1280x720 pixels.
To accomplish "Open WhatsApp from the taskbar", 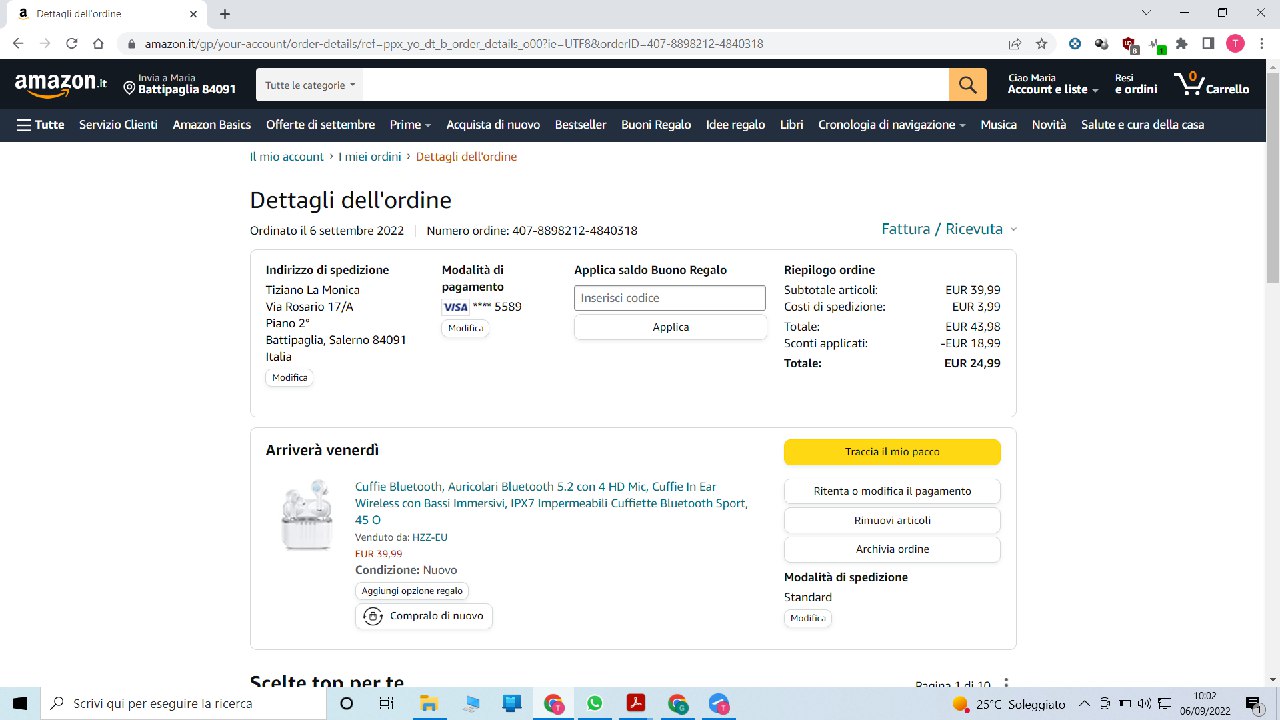I will pos(595,703).
